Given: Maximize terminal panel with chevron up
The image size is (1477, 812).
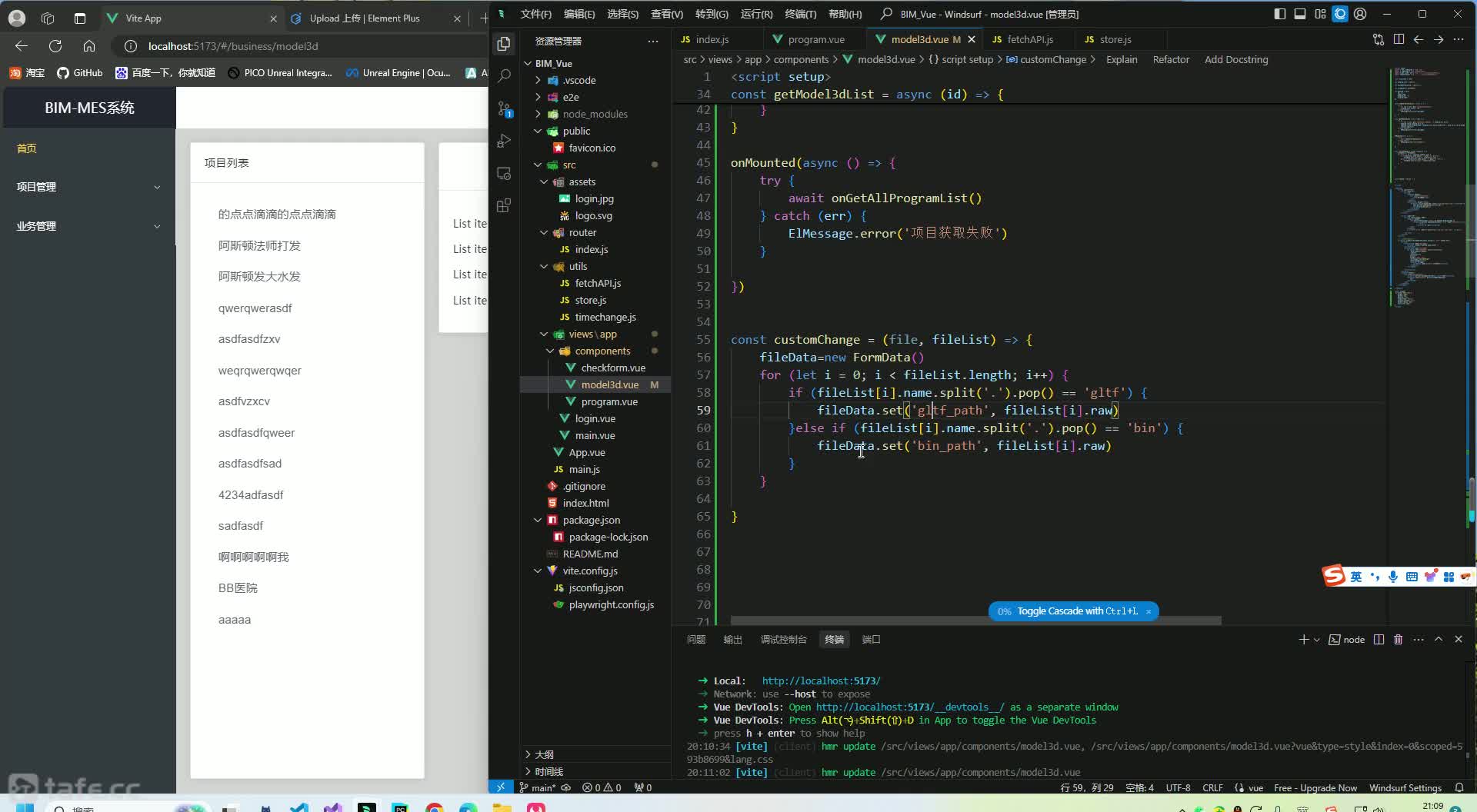Looking at the screenshot, I should pyautogui.click(x=1439, y=640).
